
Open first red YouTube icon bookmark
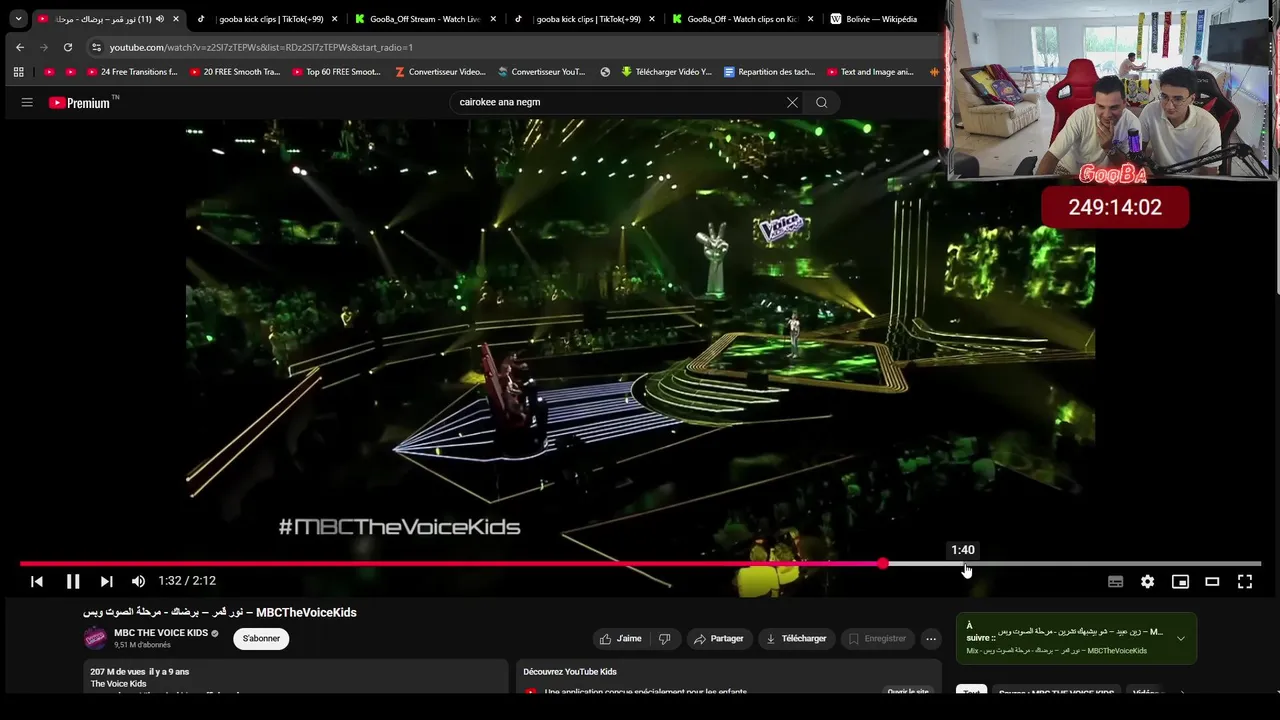(49, 72)
